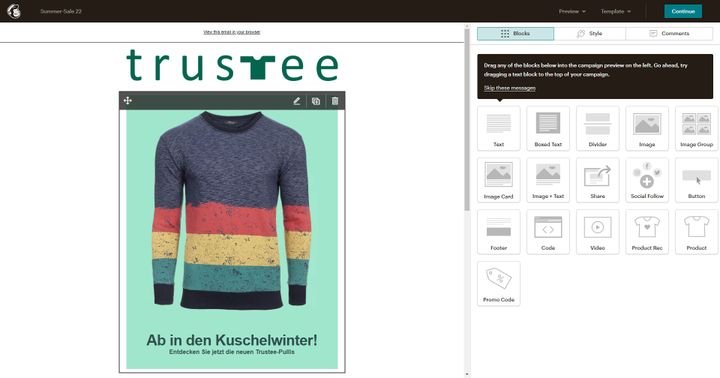This screenshot has width=720, height=378.
Task: Duplicate the selected image block
Action: [316, 101]
